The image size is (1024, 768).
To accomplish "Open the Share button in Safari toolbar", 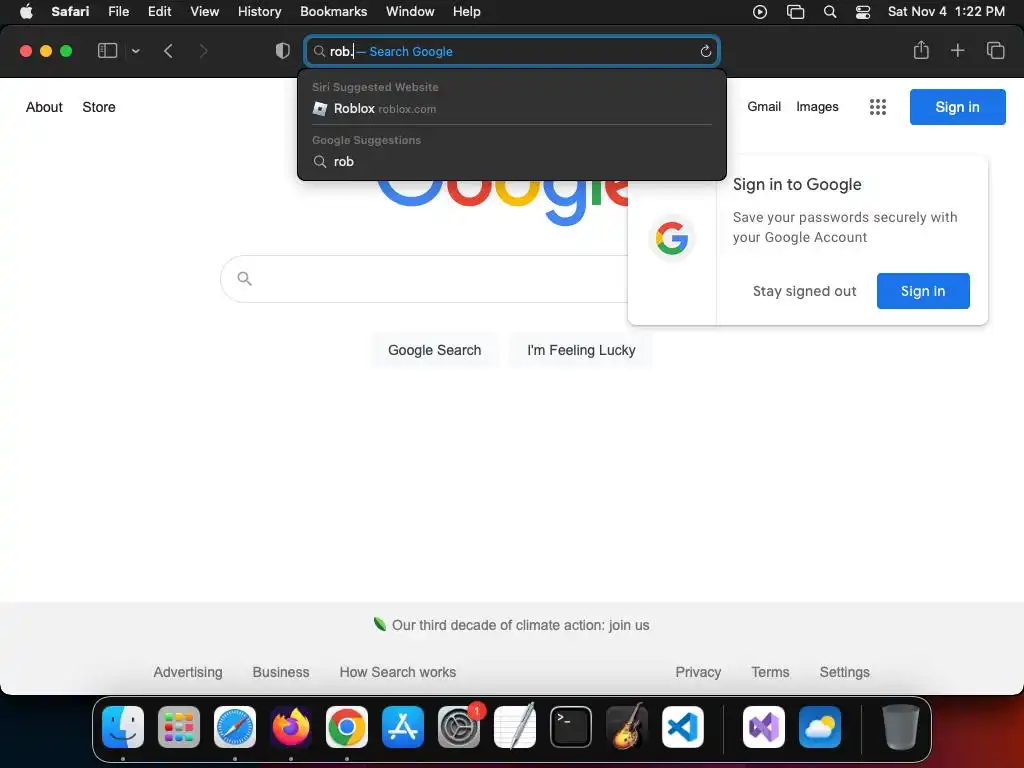I will (x=921, y=50).
